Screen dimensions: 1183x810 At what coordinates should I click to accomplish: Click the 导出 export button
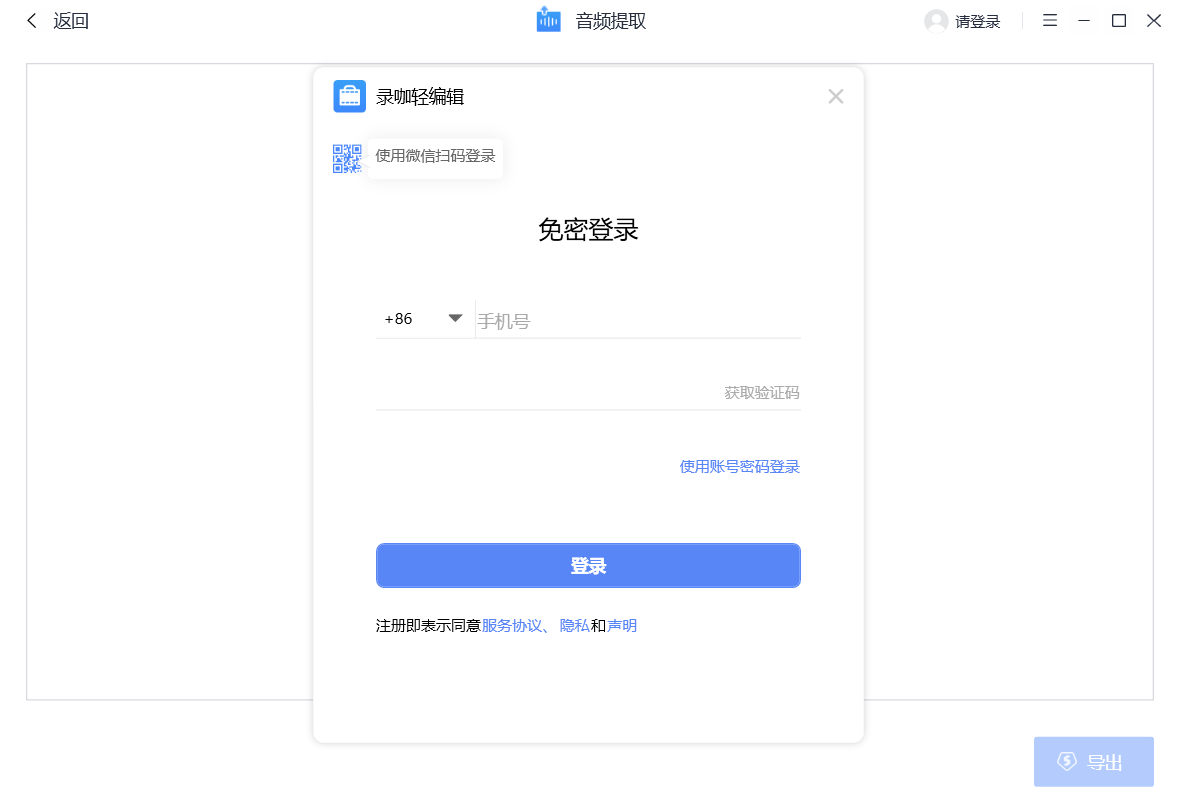click(x=1094, y=761)
